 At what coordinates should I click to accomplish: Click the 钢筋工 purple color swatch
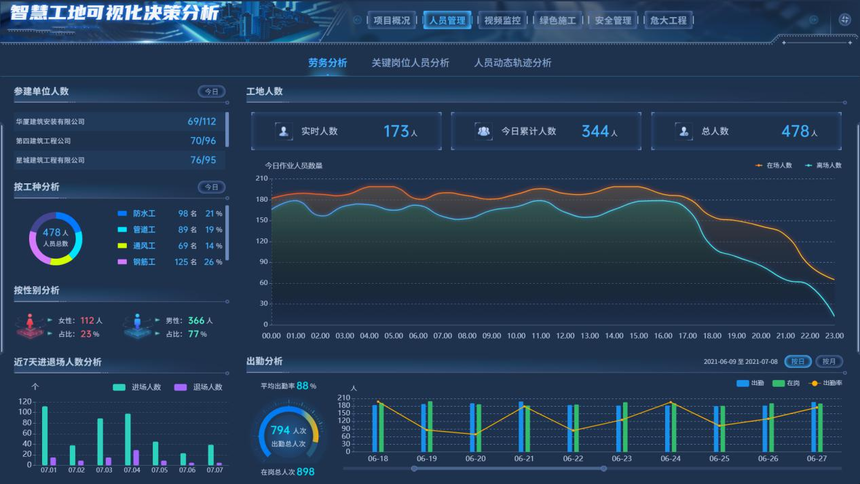click(x=122, y=262)
